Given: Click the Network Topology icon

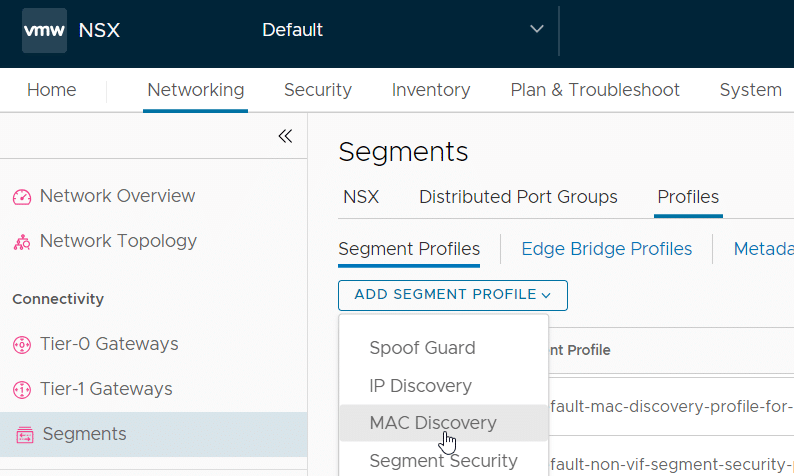Looking at the screenshot, I should pos(22,242).
